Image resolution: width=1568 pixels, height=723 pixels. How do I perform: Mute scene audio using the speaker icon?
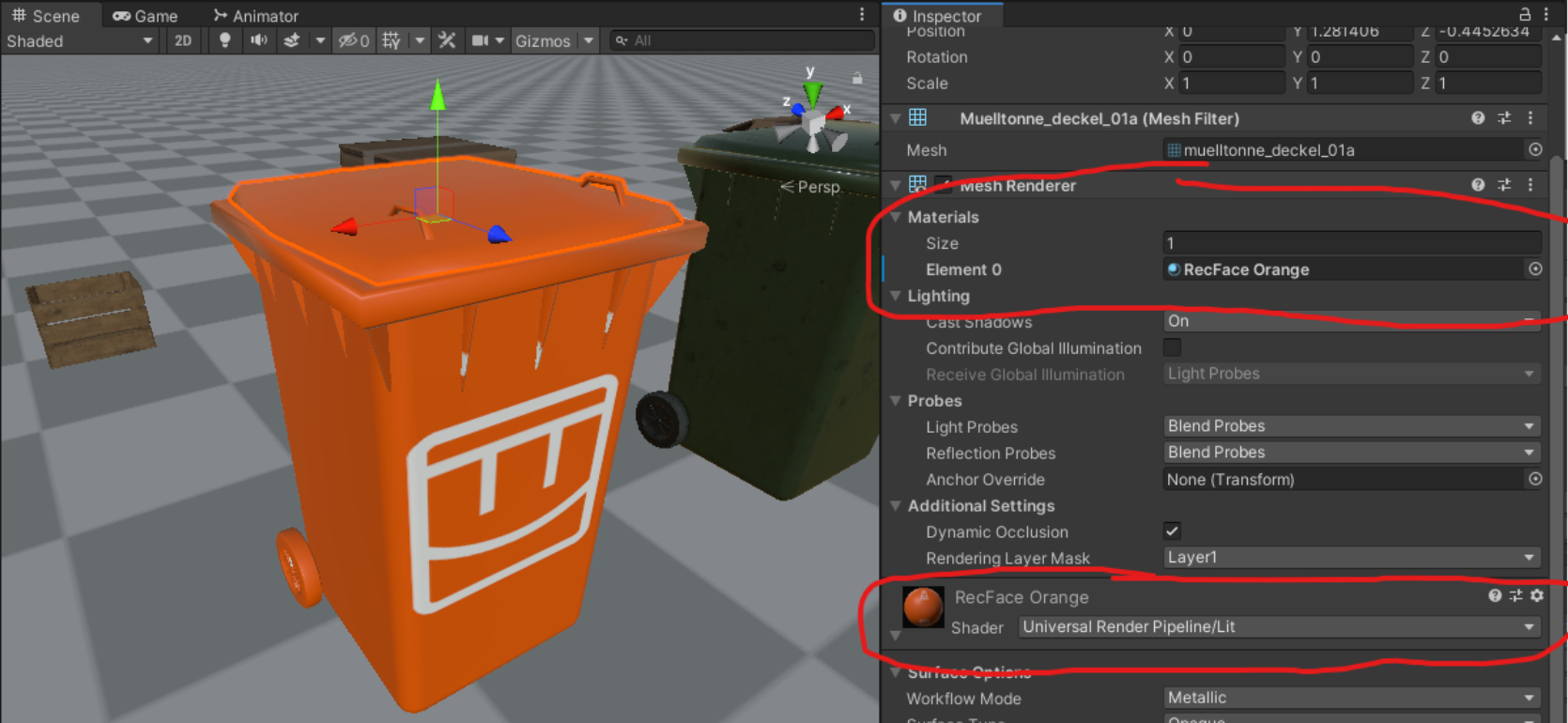(x=258, y=40)
